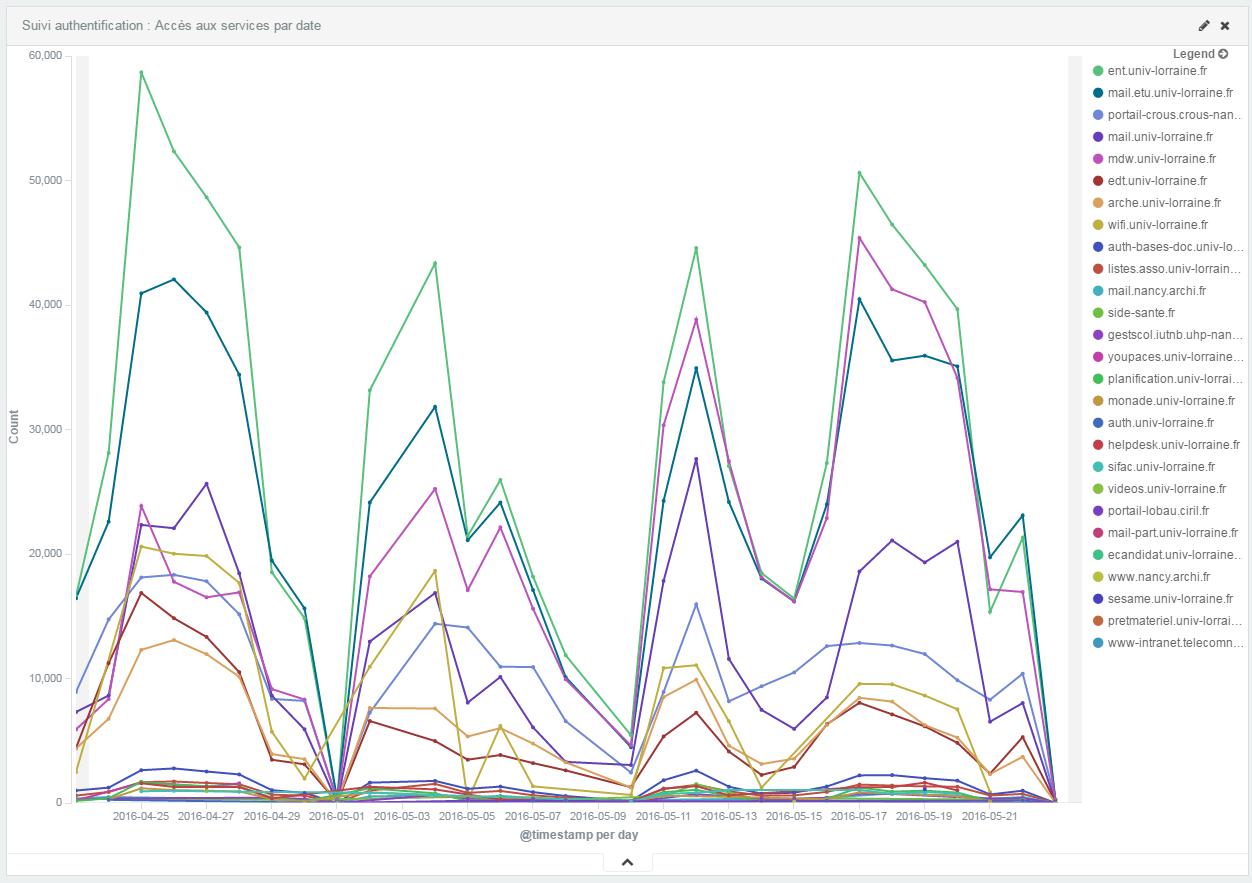The width and height of the screenshot is (1252, 883).
Task: Click the orange arche.univ-lorraine.fr legend dot
Action: point(1098,203)
